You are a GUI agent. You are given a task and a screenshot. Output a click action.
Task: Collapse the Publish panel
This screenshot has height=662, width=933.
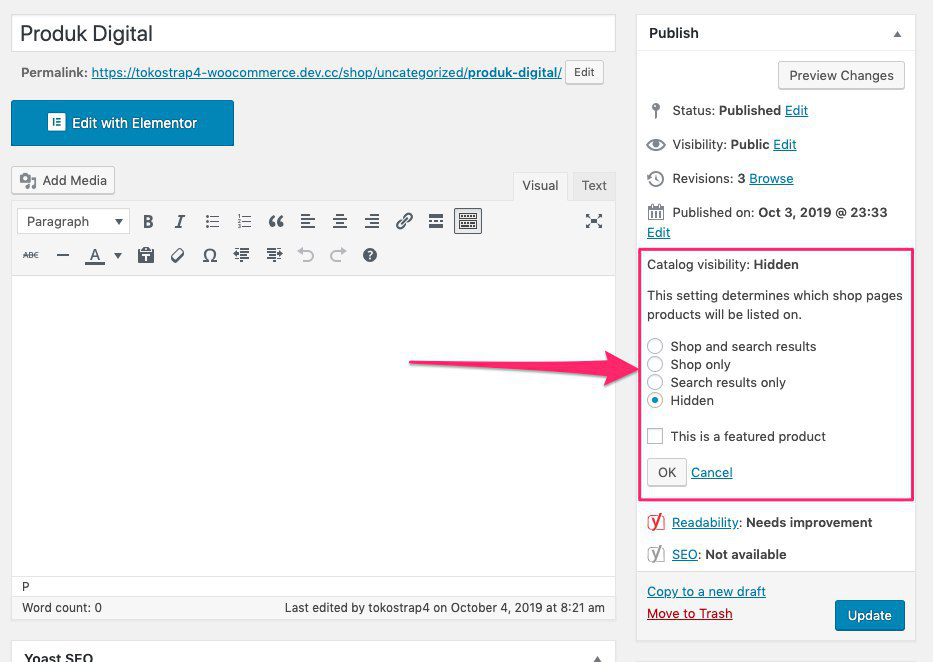[x=897, y=34]
